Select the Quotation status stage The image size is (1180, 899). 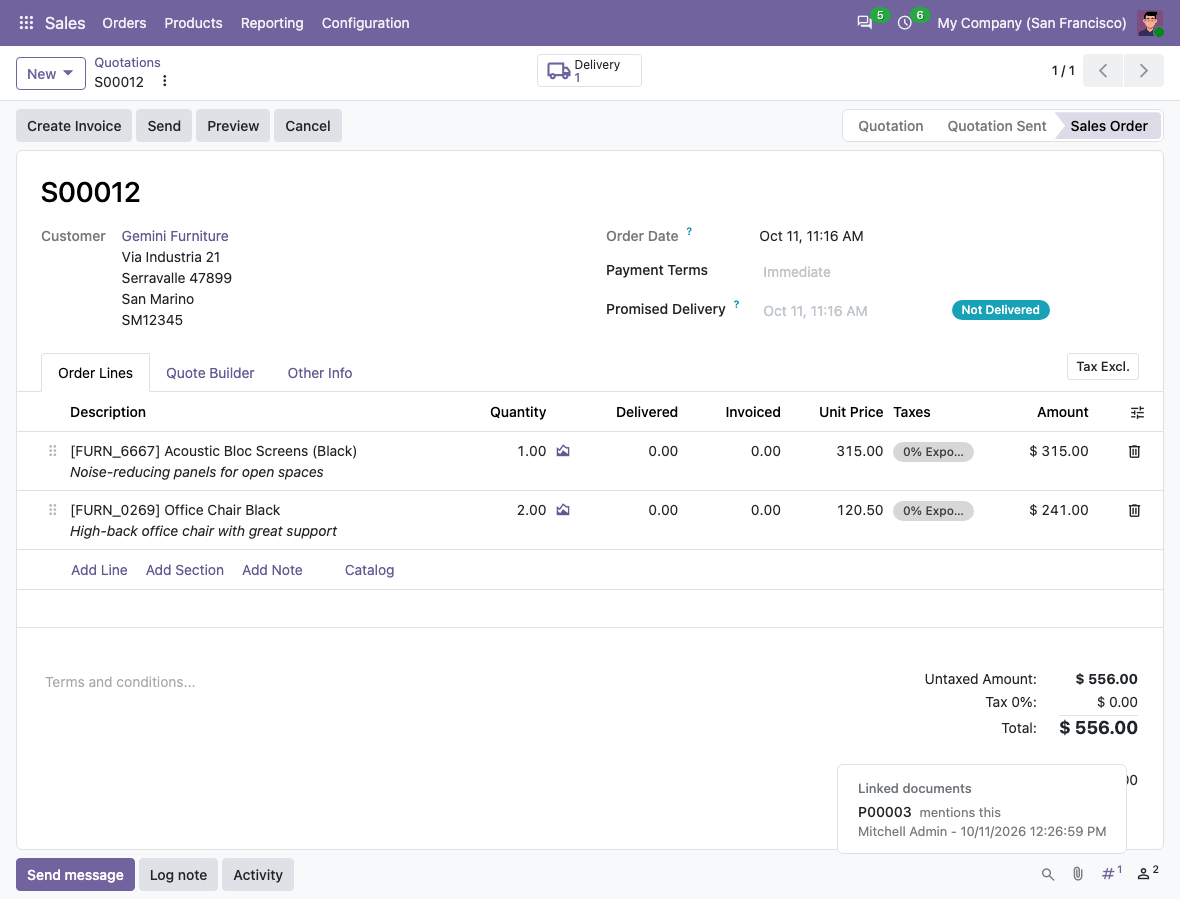pyautogui.click(x=890, y=126)
